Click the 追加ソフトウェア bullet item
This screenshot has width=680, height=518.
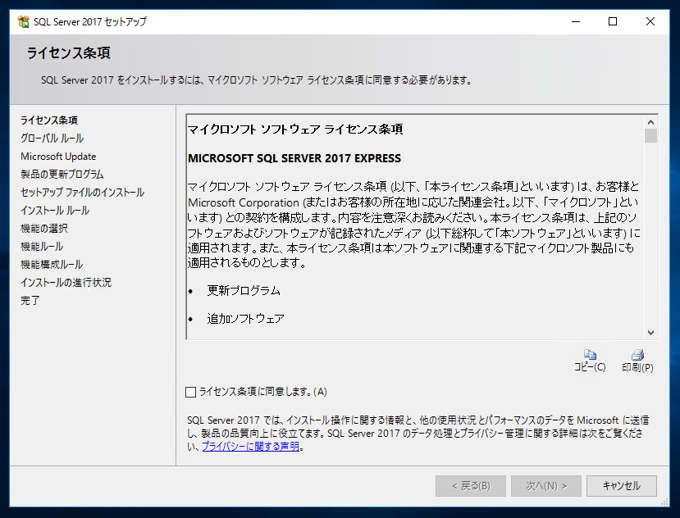245,319
